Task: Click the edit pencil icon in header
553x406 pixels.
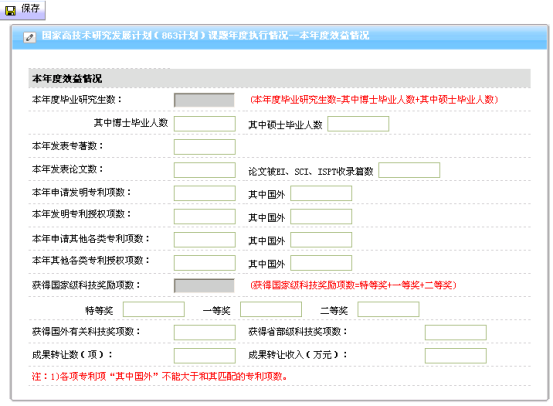Action: coord(30,37)
